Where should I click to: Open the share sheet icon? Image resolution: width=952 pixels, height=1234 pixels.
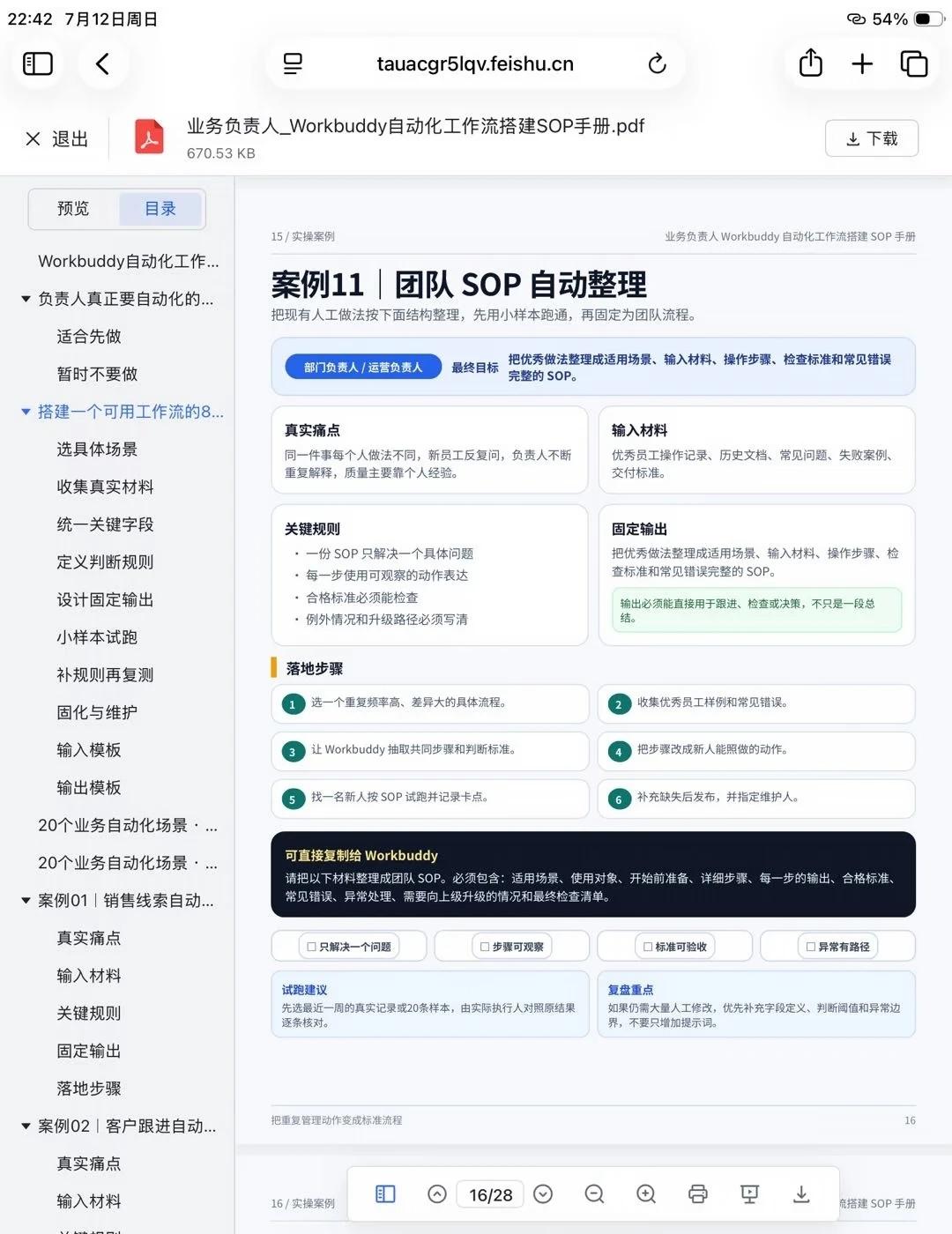(811, 63)
